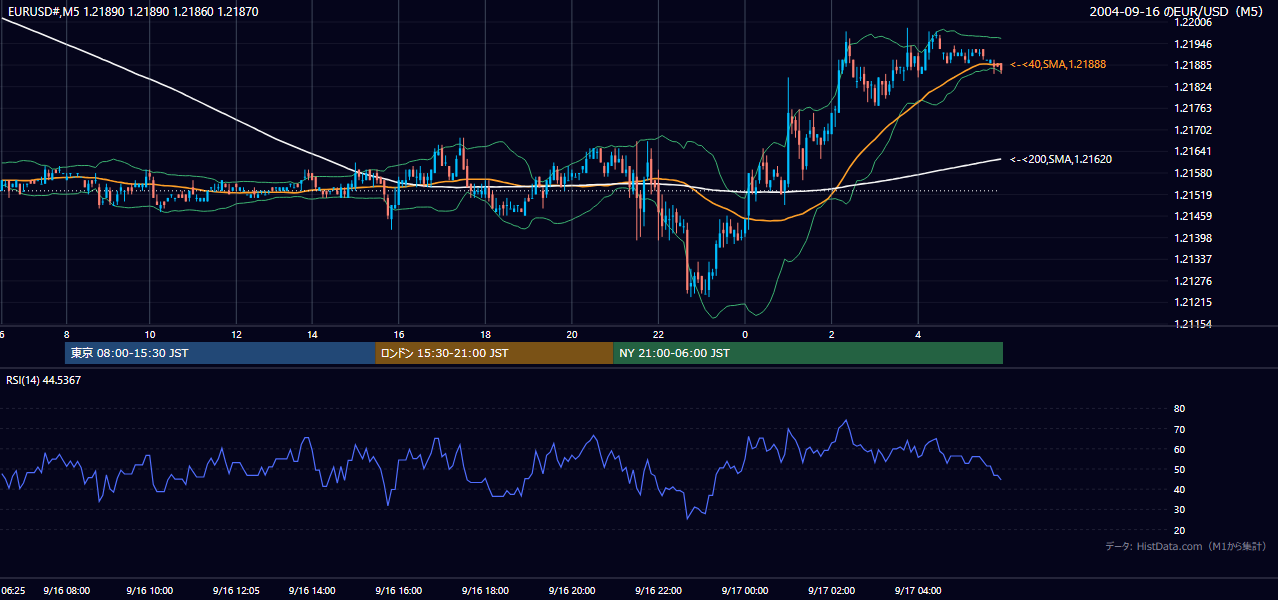The height and width of the screenshot is (600, 1278).
Task: Click hour tick 0 under the price chart
Action: click(745, 334)
